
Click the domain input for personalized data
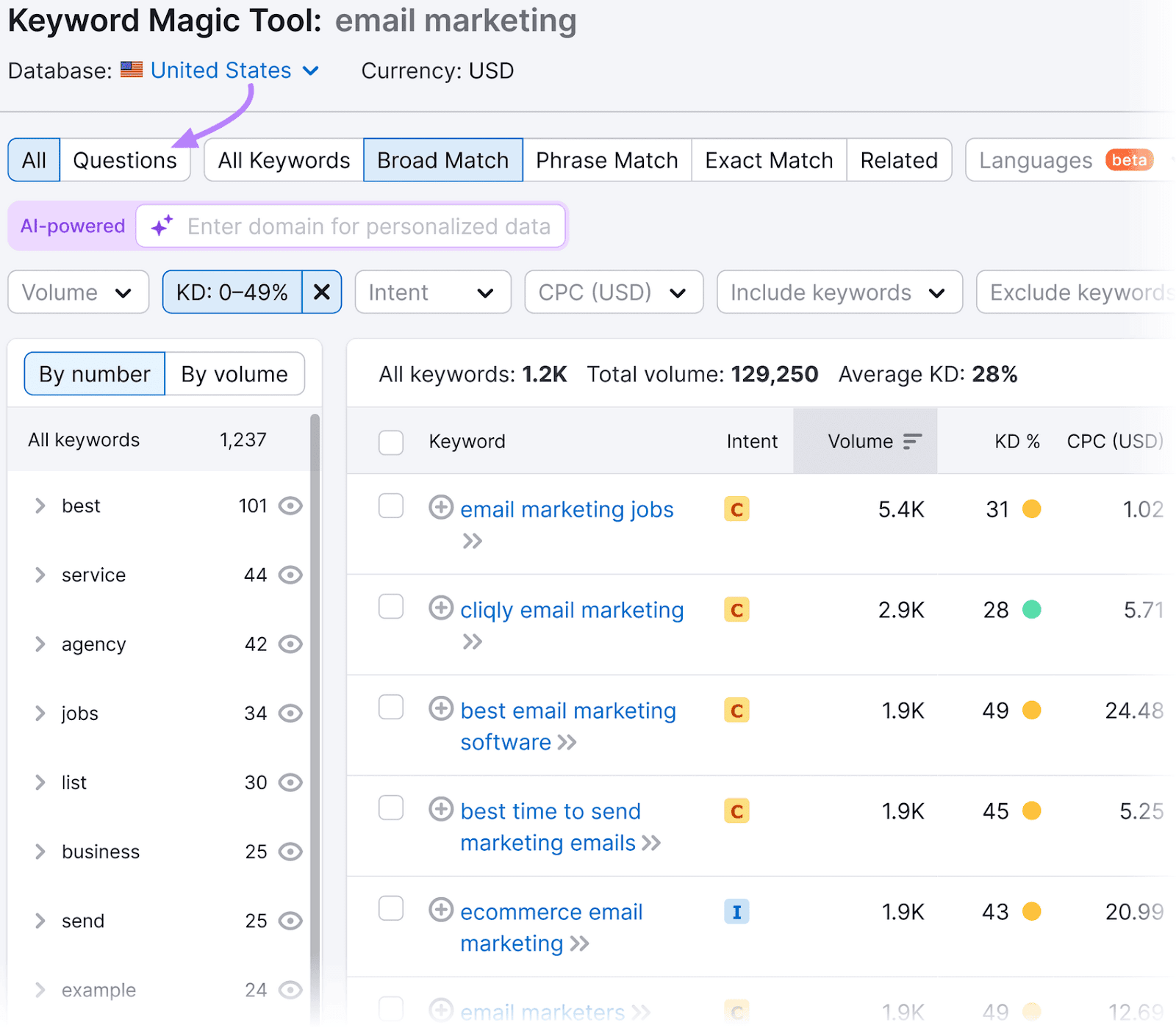[x=369, y=226]
